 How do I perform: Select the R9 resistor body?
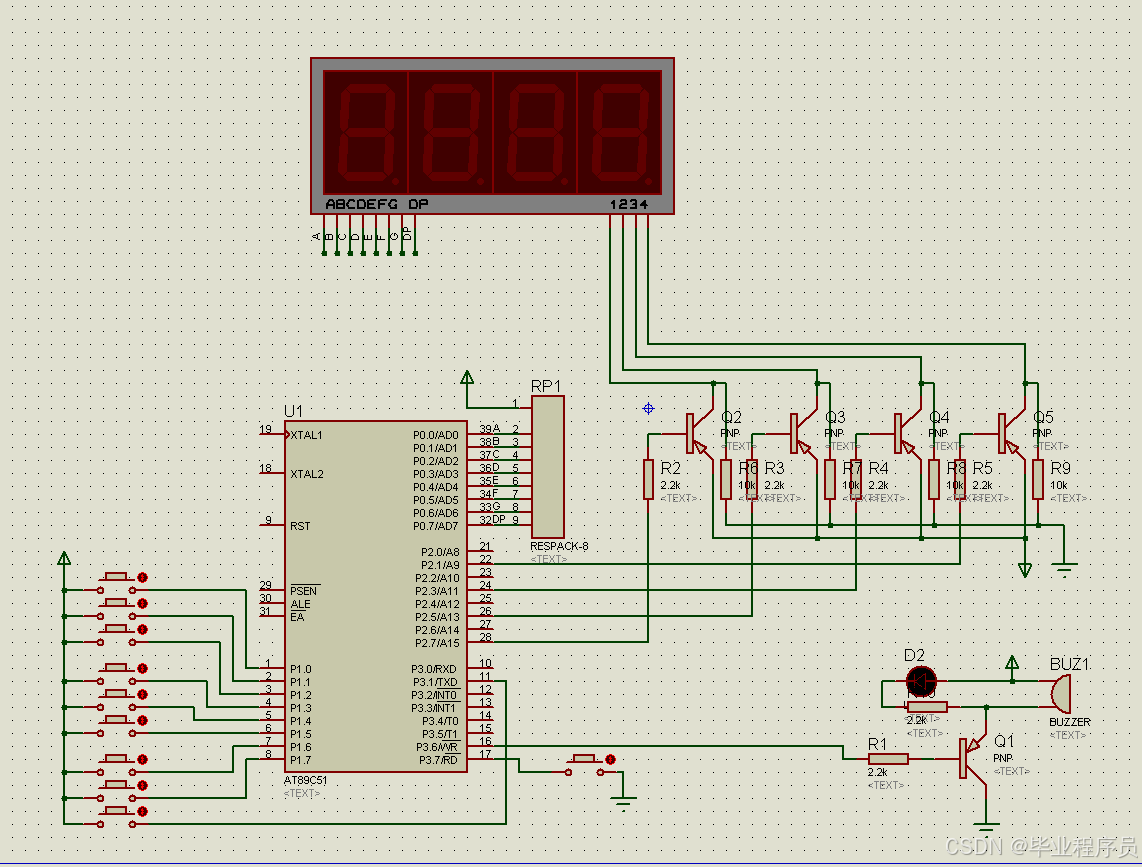[1038, 479]
